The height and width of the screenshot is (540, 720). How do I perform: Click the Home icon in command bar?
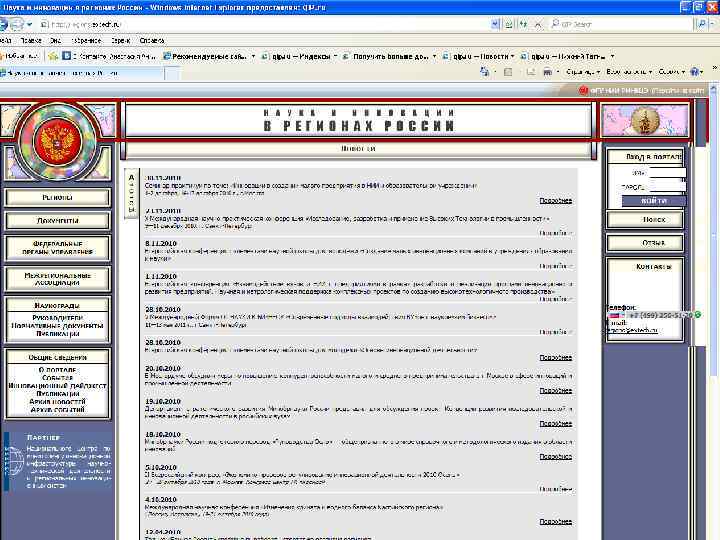(484, 72)
